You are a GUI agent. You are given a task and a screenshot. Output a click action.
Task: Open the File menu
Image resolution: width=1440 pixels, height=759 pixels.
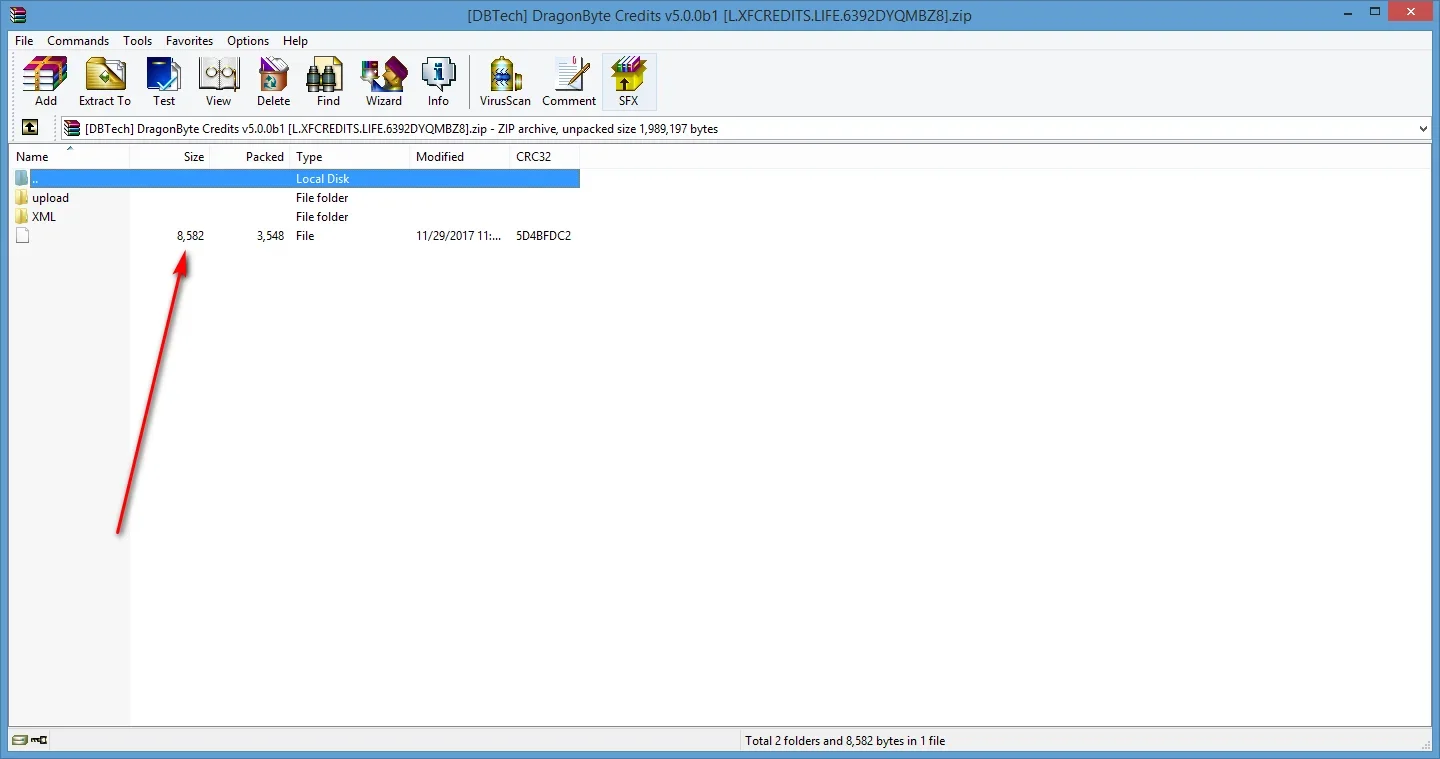(24, 41)
